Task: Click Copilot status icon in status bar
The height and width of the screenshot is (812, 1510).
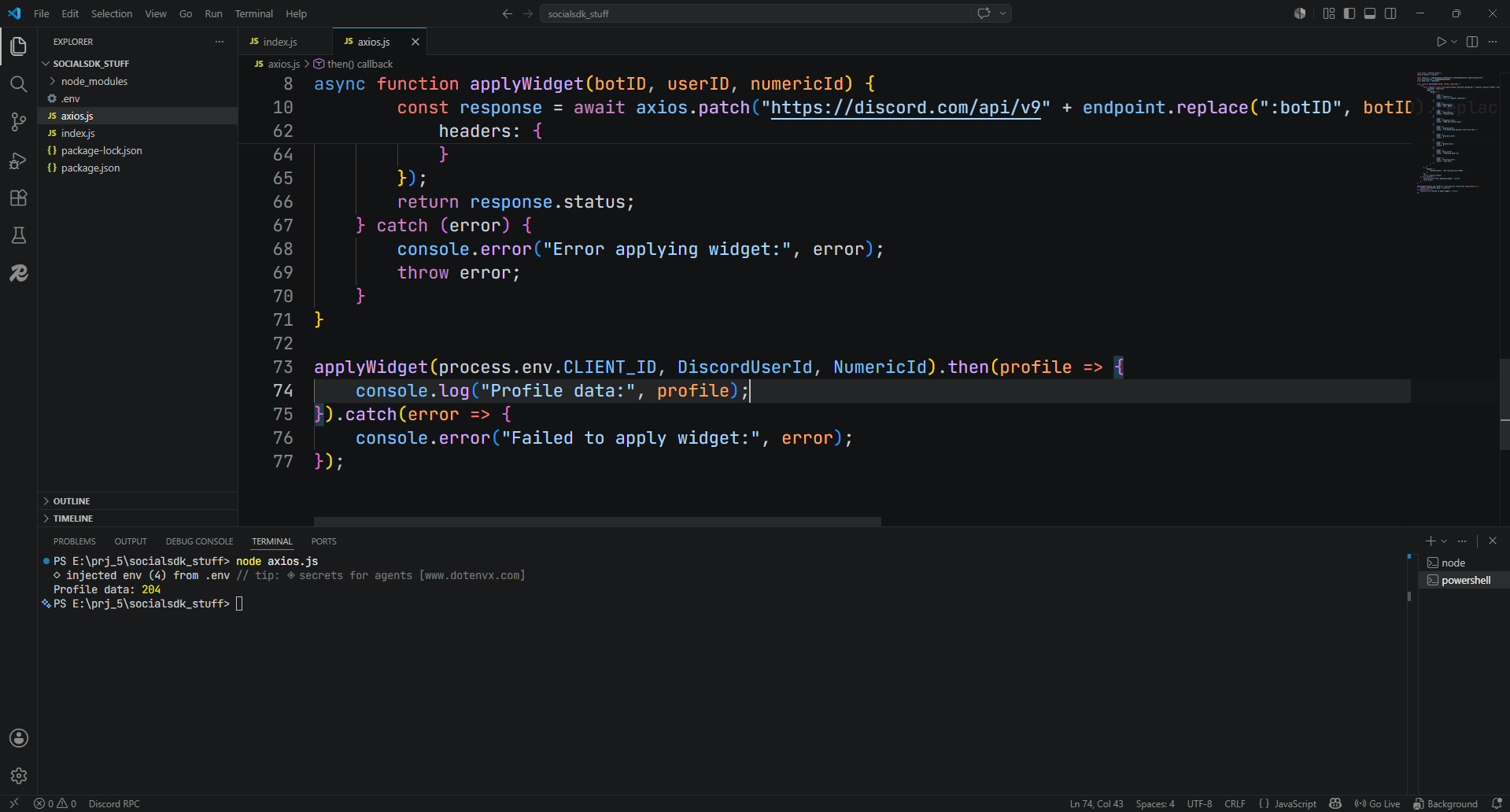Action: pyautogui.click(x=1335, y=803)
